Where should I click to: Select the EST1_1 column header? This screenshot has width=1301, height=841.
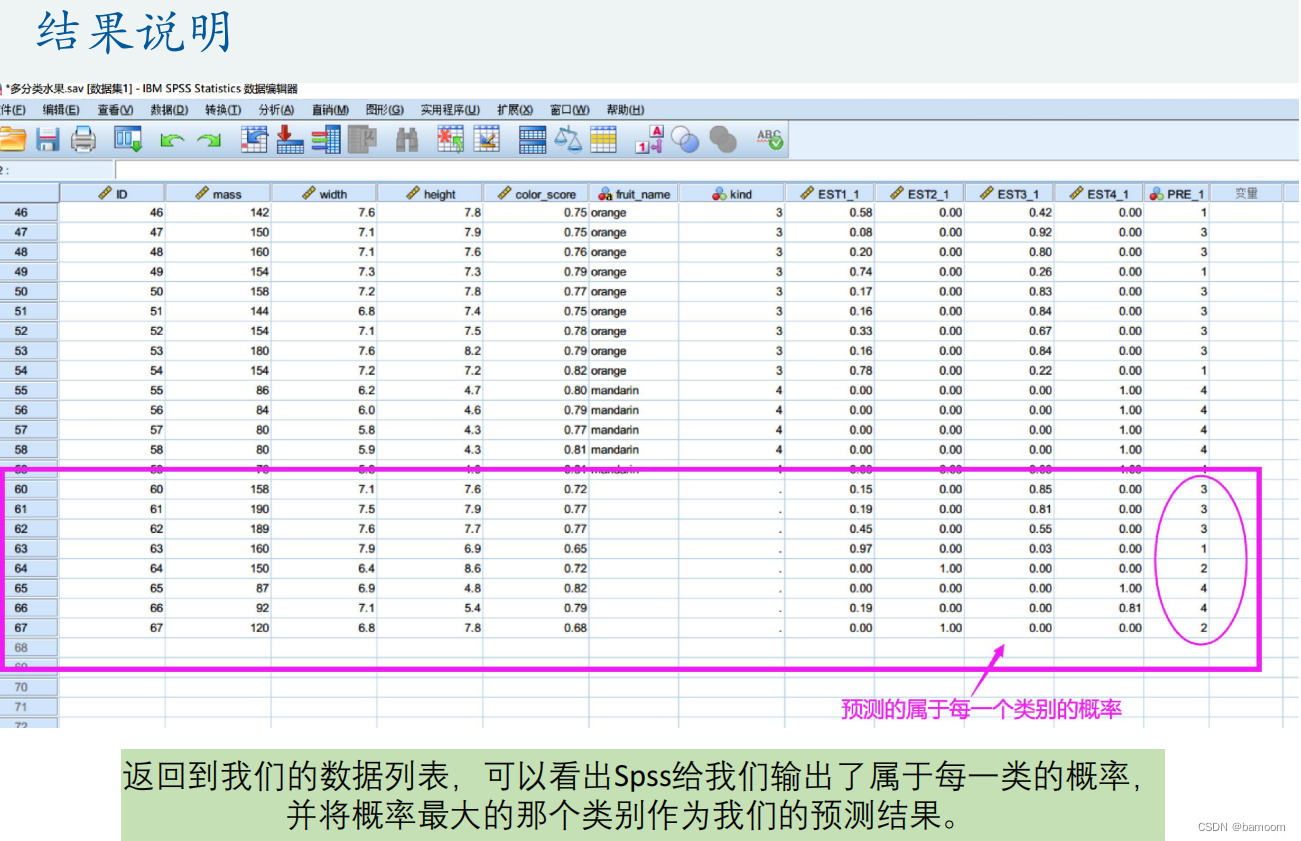click(830, 194)
